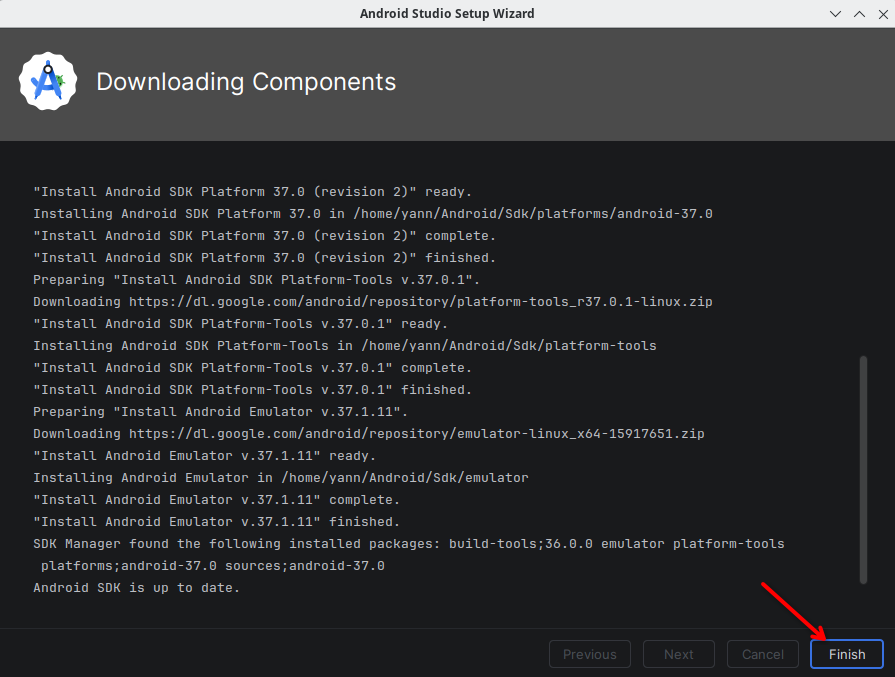Viewport: 895px width, 677px height.
Task: Click the 'Android Studio Setup Wizard' title text
Action: click(447, 14)
